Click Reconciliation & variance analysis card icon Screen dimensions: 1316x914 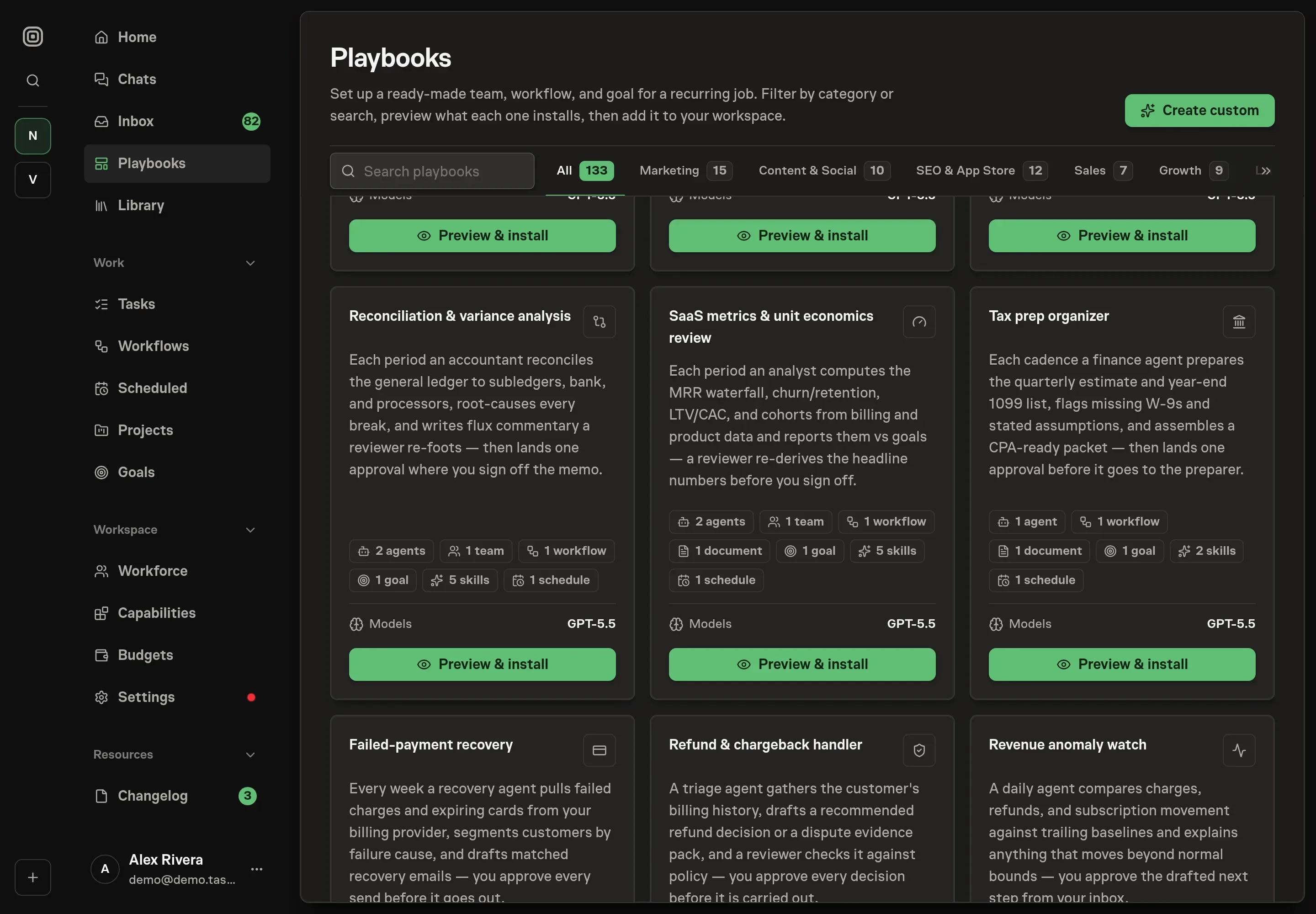click(x=599, y=322)
